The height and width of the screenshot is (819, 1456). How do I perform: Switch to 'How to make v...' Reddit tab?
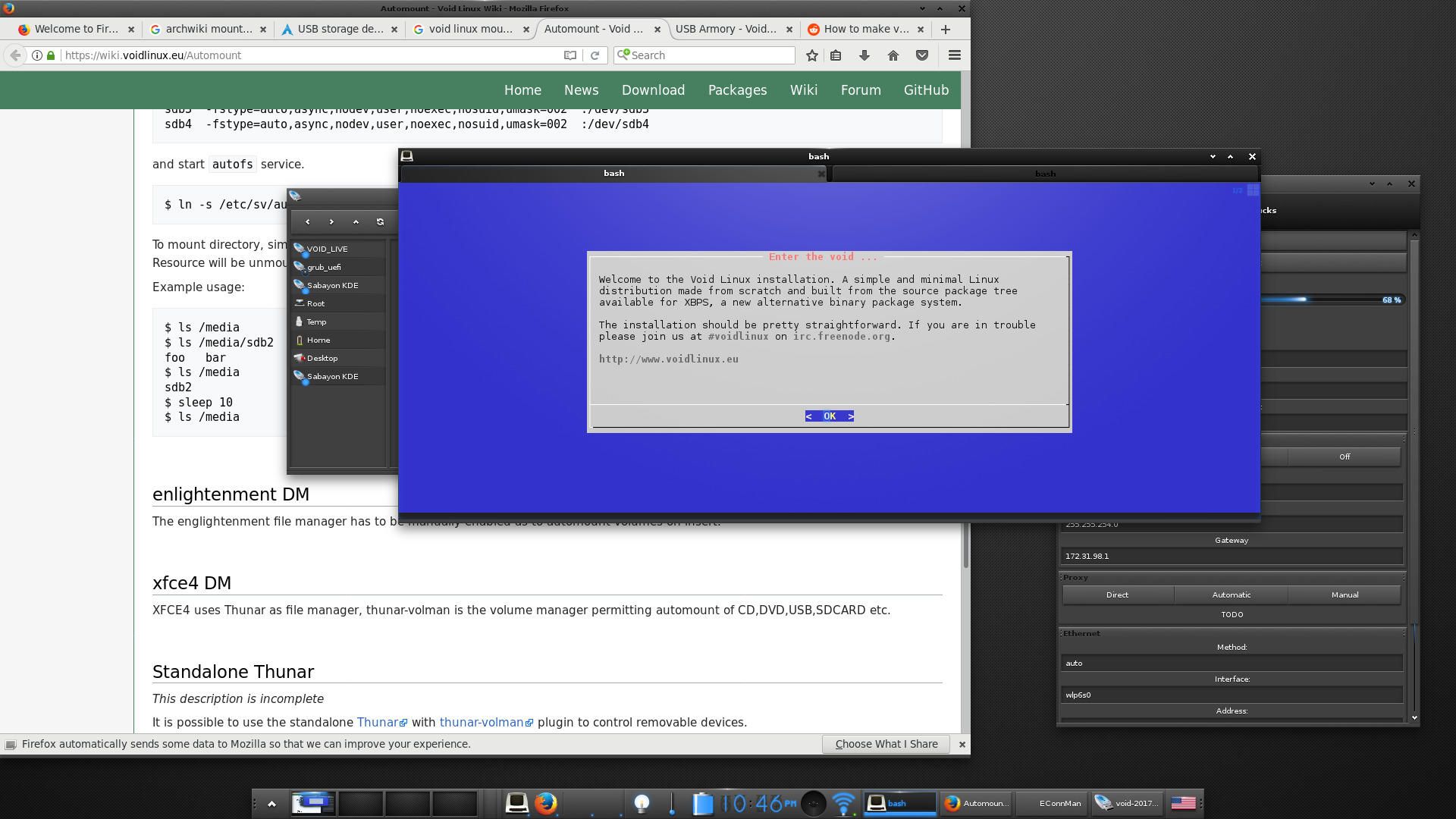coord(865,30)
